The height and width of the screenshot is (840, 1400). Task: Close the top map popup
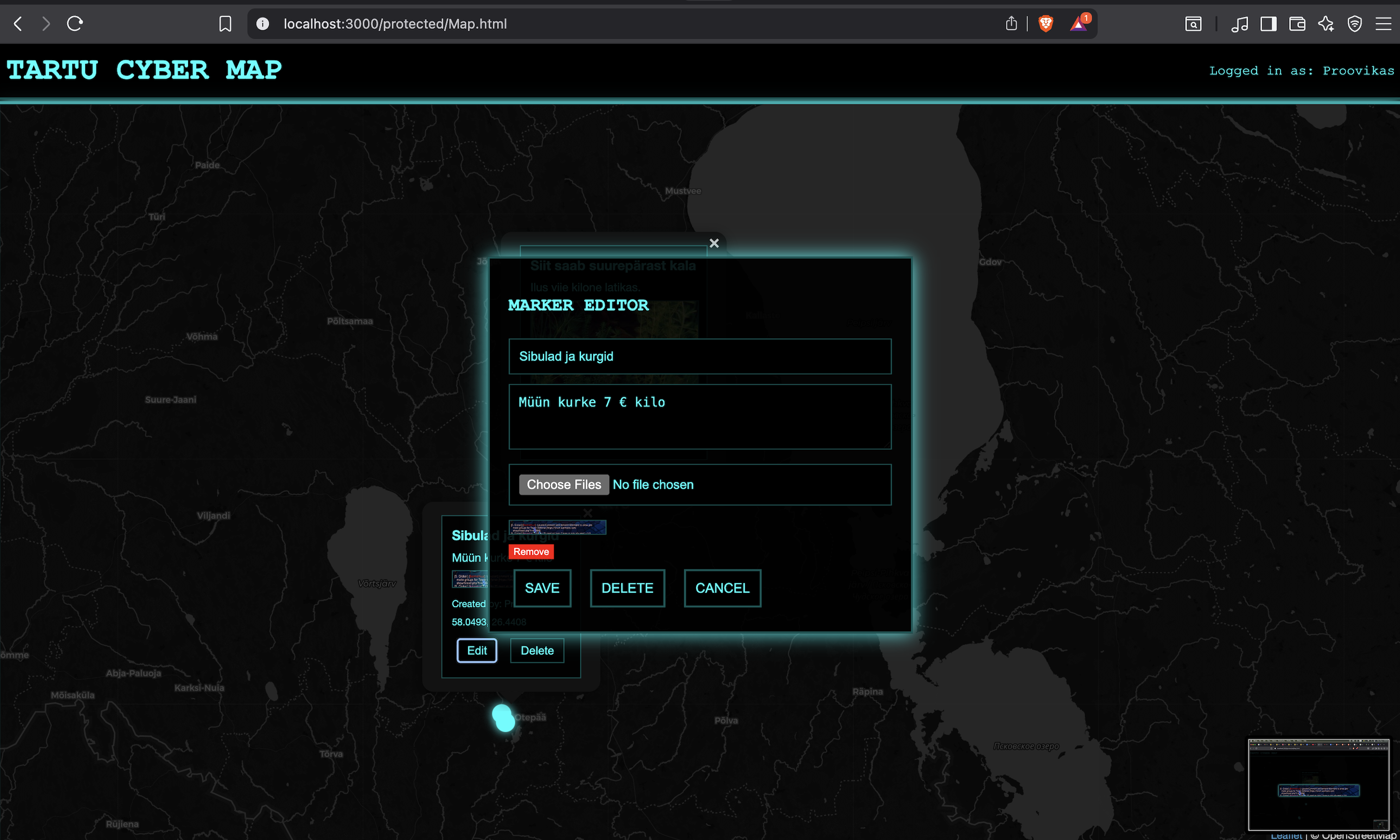pos(714,243)
